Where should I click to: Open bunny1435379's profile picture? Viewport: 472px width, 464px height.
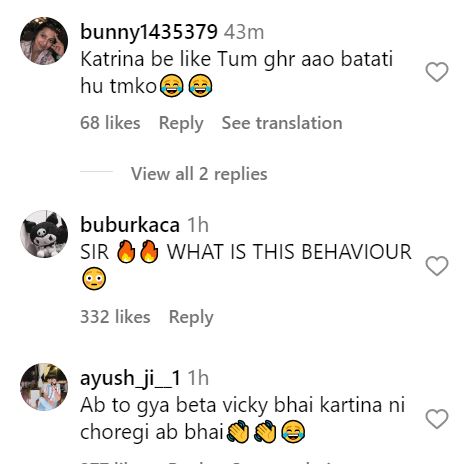point(44,41)
